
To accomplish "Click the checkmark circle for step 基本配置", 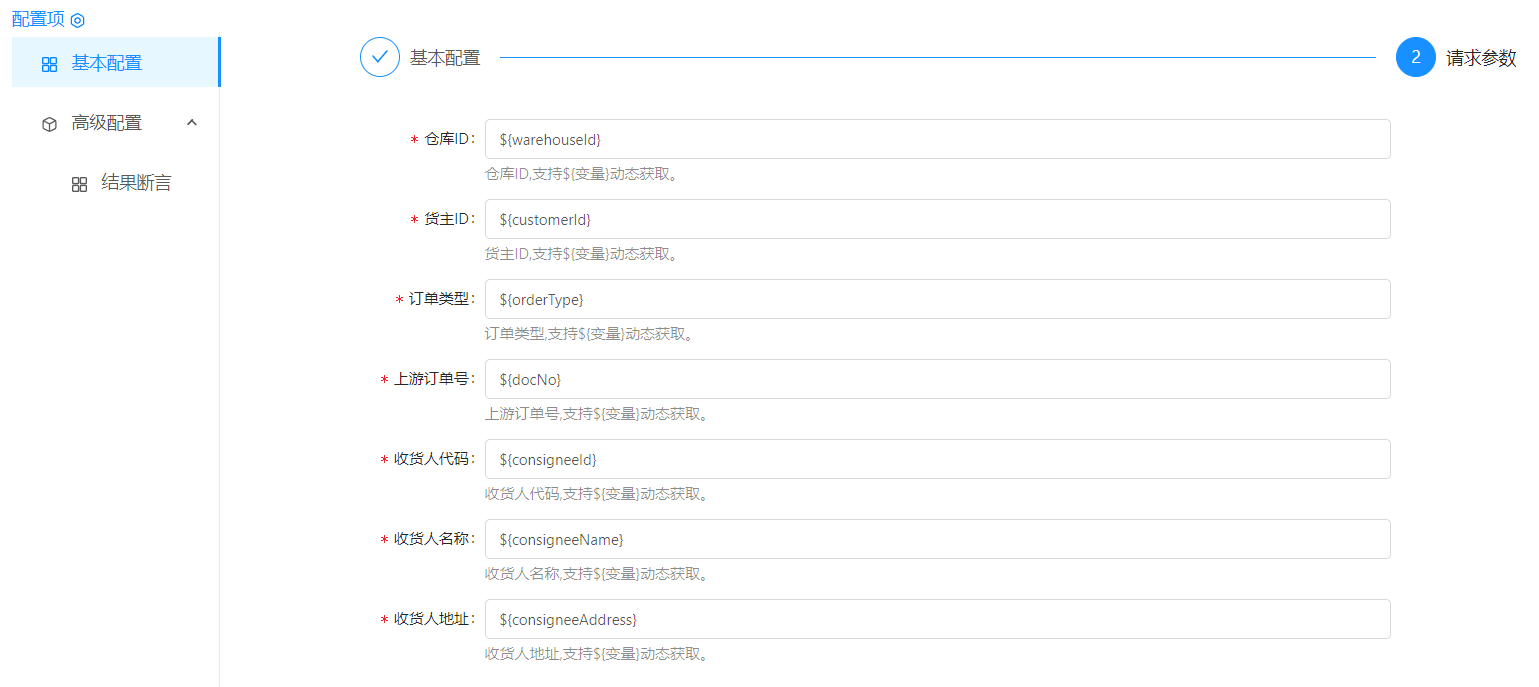I will [379, 57].
